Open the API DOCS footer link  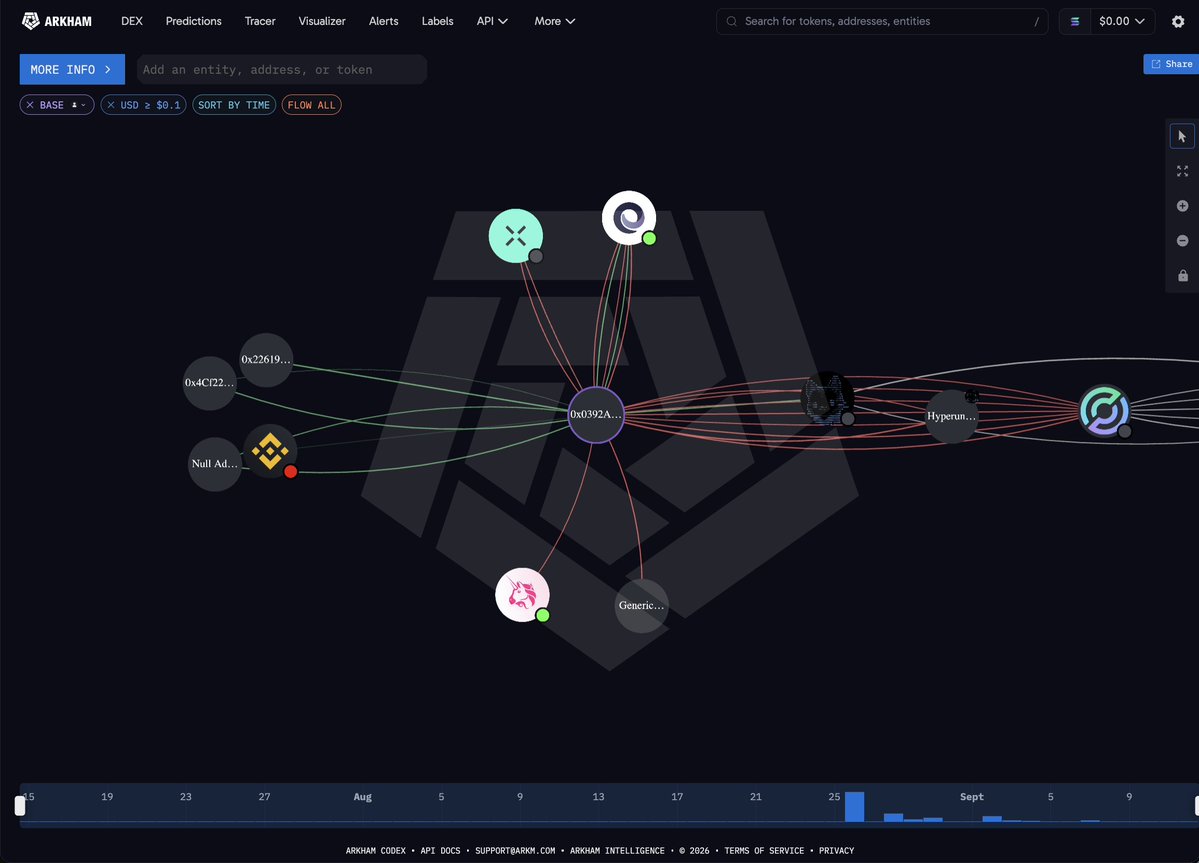tap(440, 851)
